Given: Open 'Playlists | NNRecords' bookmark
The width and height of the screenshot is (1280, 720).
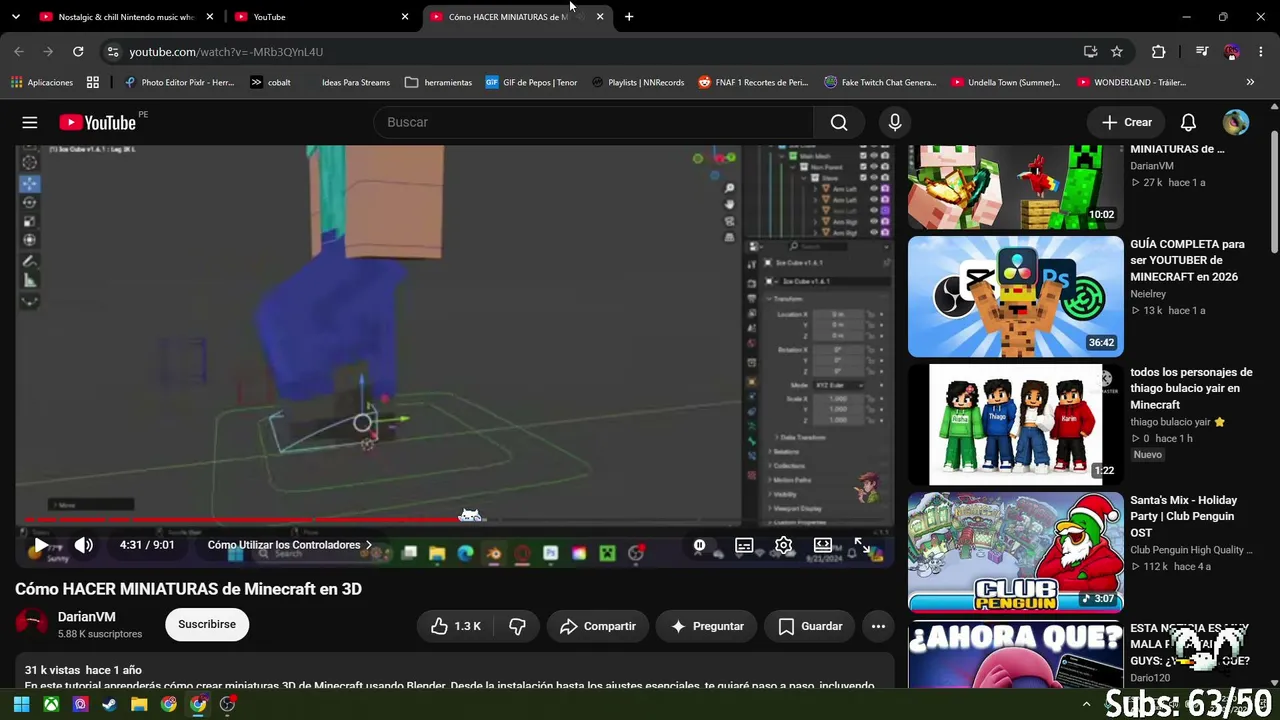Looking at the screenshot, I should coord(638,82).
